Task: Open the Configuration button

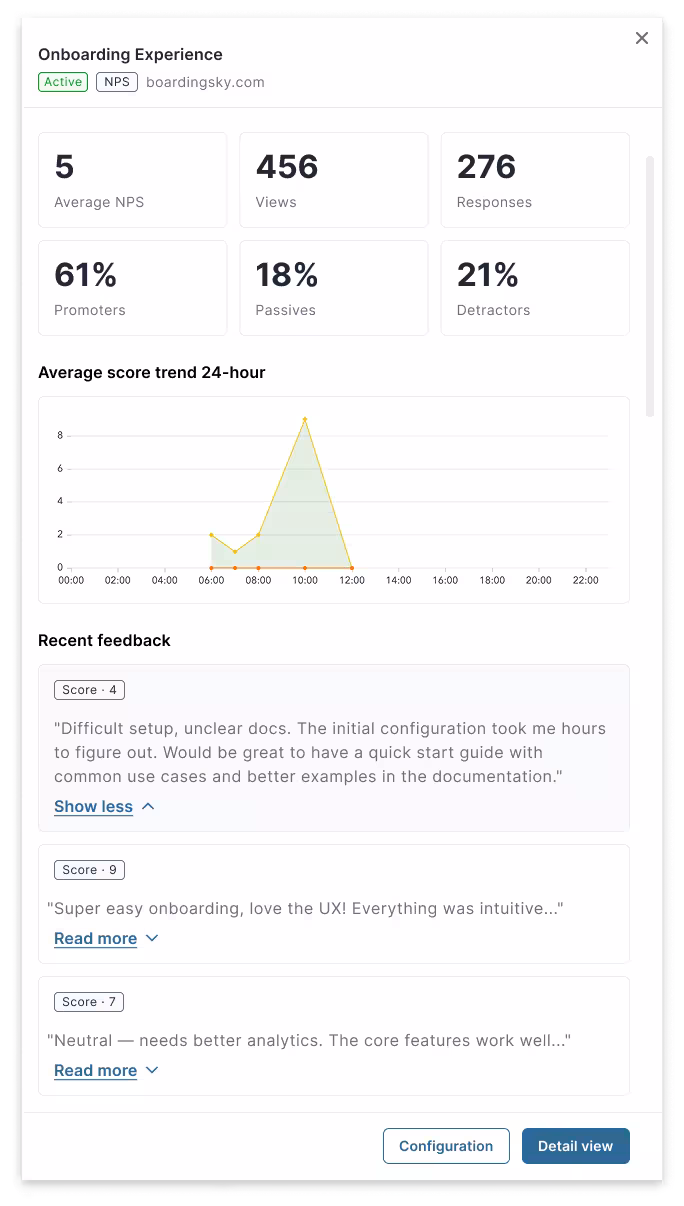Action: [446, 1146]
